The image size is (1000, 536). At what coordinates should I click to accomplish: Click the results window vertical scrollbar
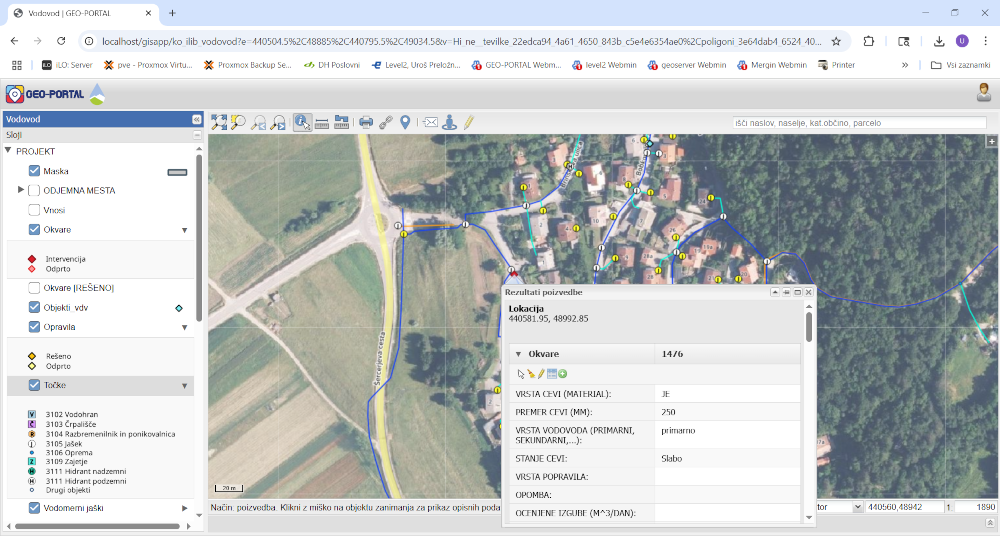coord(809,327)
